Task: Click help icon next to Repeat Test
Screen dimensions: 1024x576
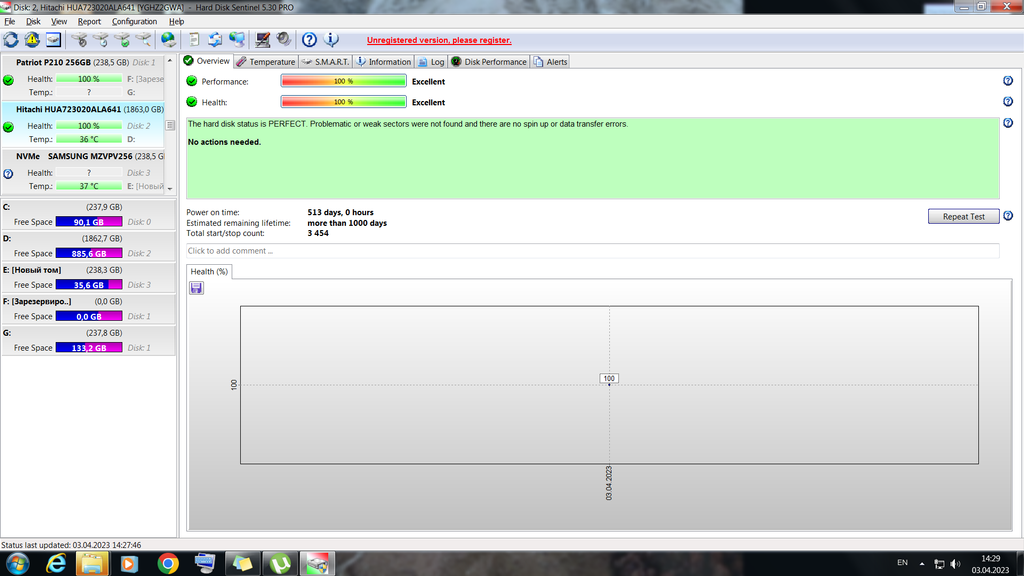Action: click(x=1008, y=216)
